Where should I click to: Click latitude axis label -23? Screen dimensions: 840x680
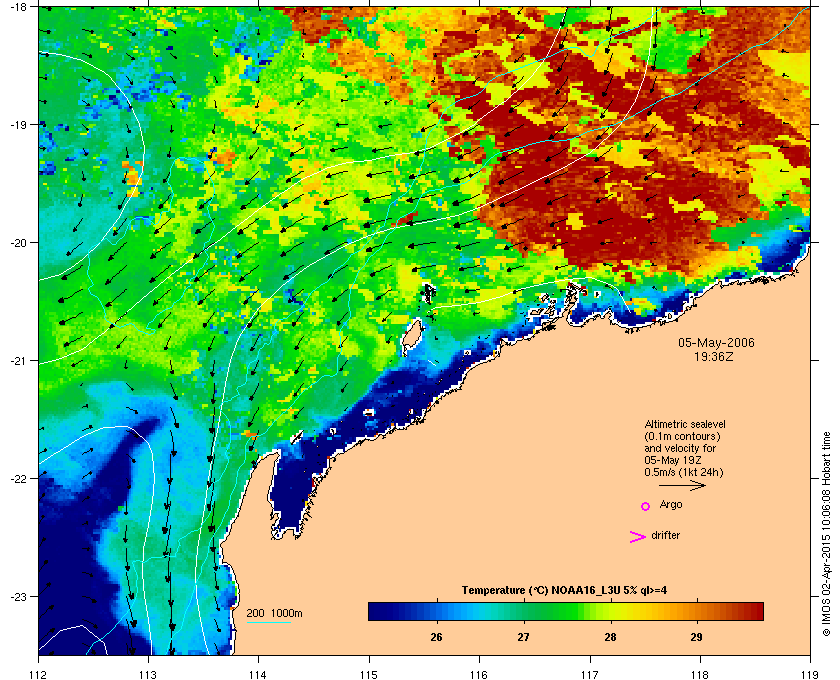(17, 596)
